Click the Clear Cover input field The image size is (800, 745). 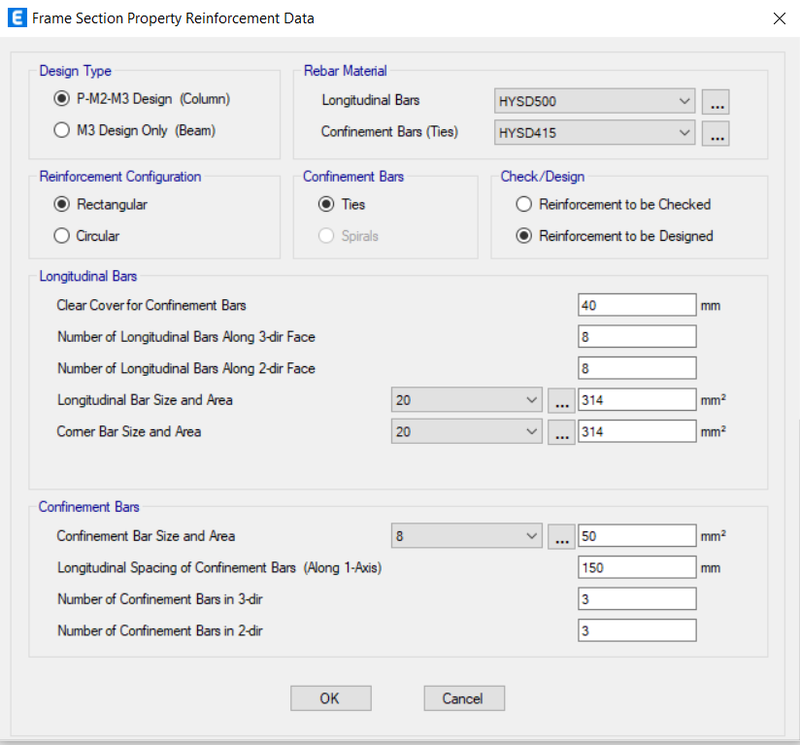(637, 305)
